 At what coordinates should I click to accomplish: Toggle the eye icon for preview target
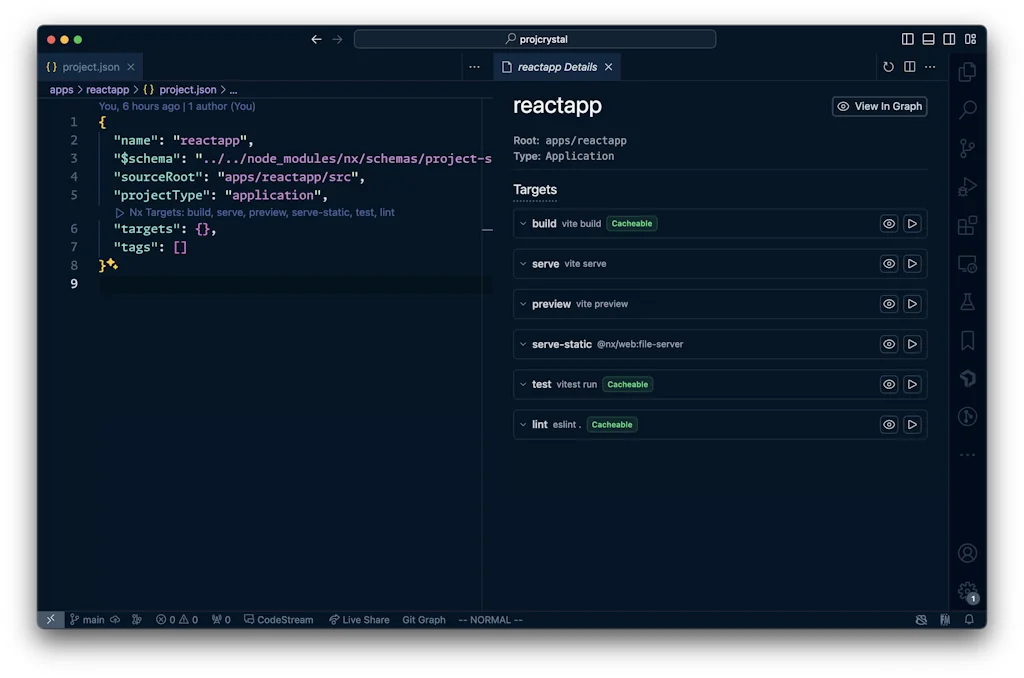click(x=888, y=304)
